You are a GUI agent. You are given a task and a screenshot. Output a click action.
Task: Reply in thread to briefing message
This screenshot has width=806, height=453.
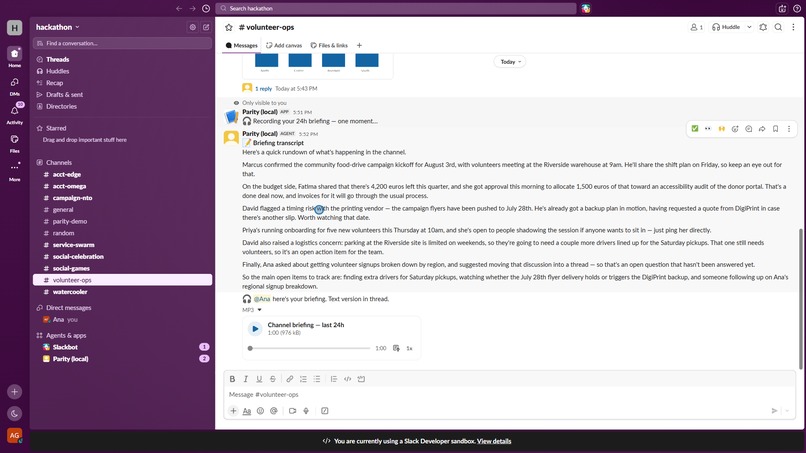coord(748,129)
